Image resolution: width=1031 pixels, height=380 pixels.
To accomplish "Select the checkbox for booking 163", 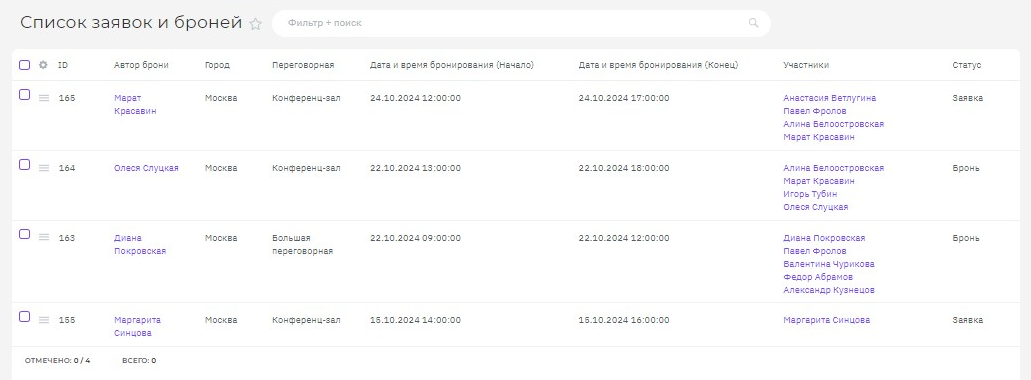I will coord(24,234).
